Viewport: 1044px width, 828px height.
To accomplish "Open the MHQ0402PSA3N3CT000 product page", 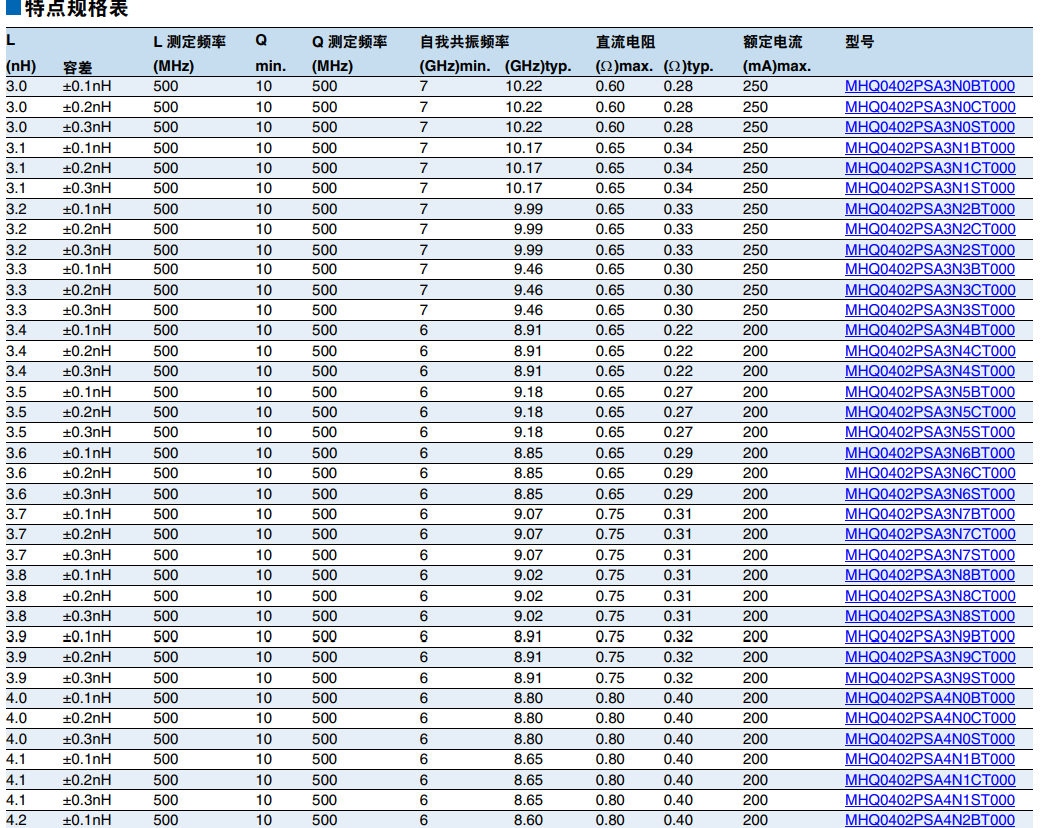I will [929, 290].
